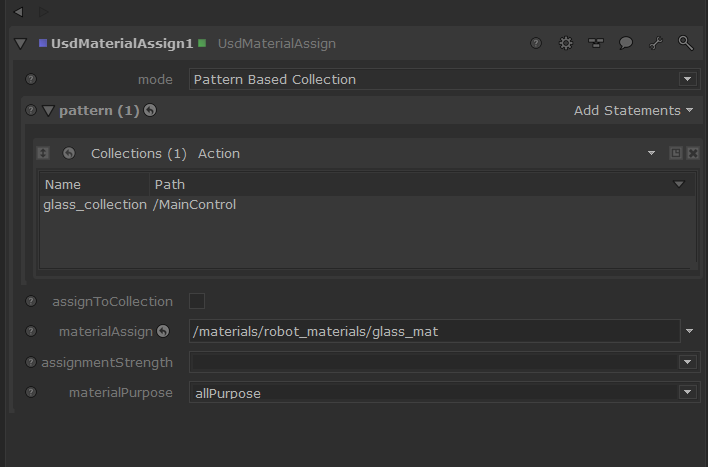
Task: Click the node graph icon beside the gear
Action: click(x=596, y=43)
